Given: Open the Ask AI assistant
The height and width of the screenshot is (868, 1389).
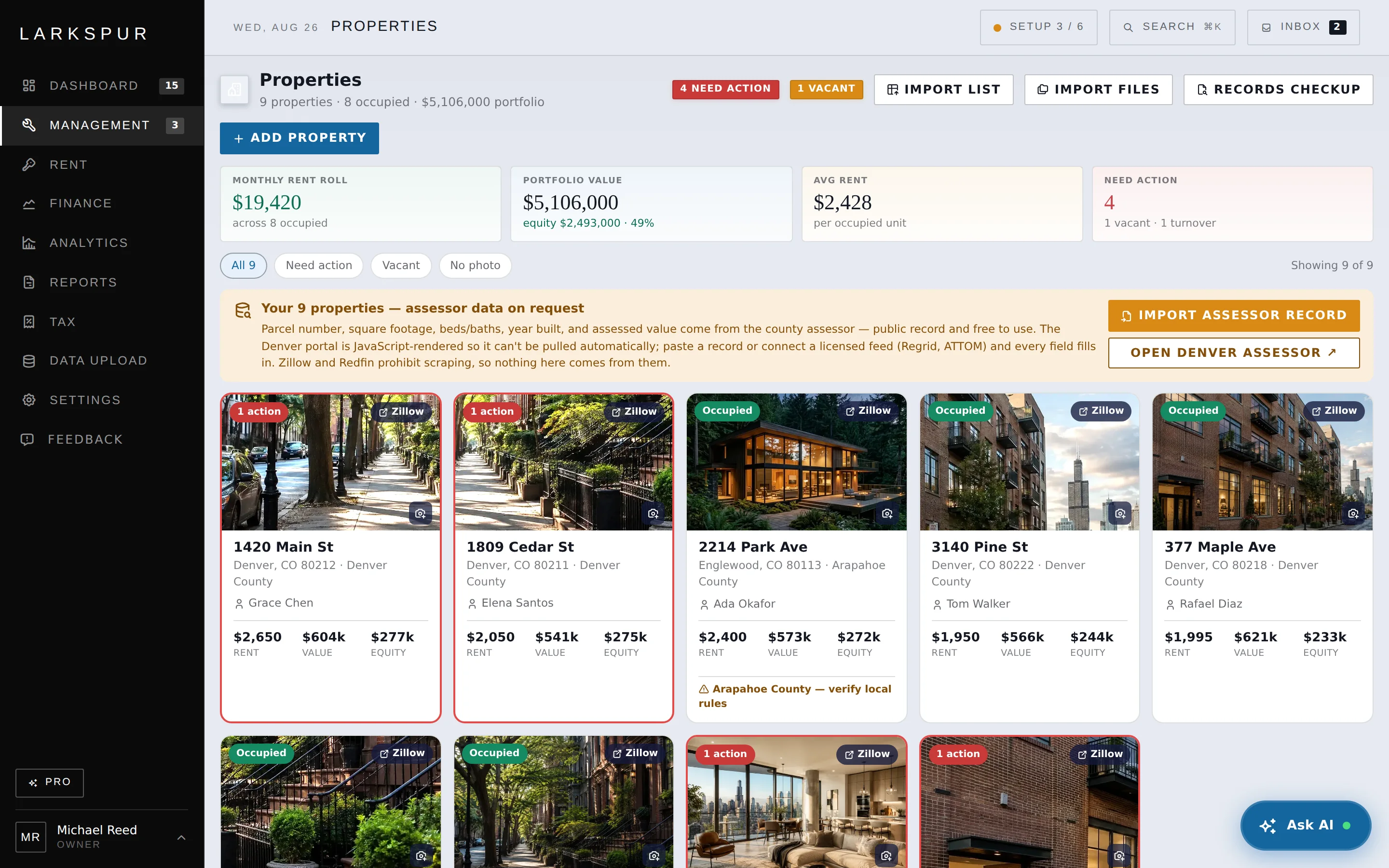Looking at the screenshot, I should pyautogui.click(x=1305, y=826).
